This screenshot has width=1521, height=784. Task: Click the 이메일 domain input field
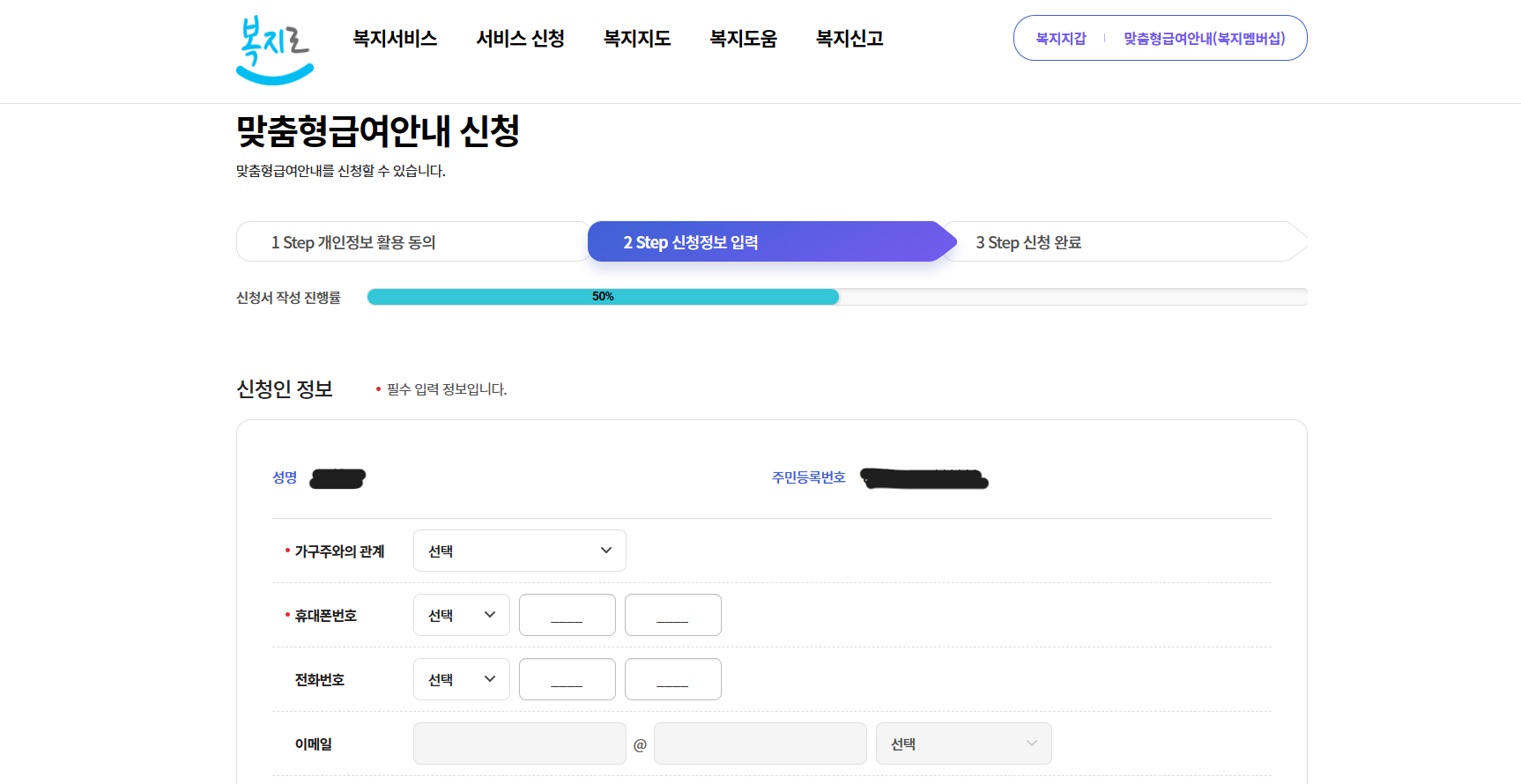(760, 743)
